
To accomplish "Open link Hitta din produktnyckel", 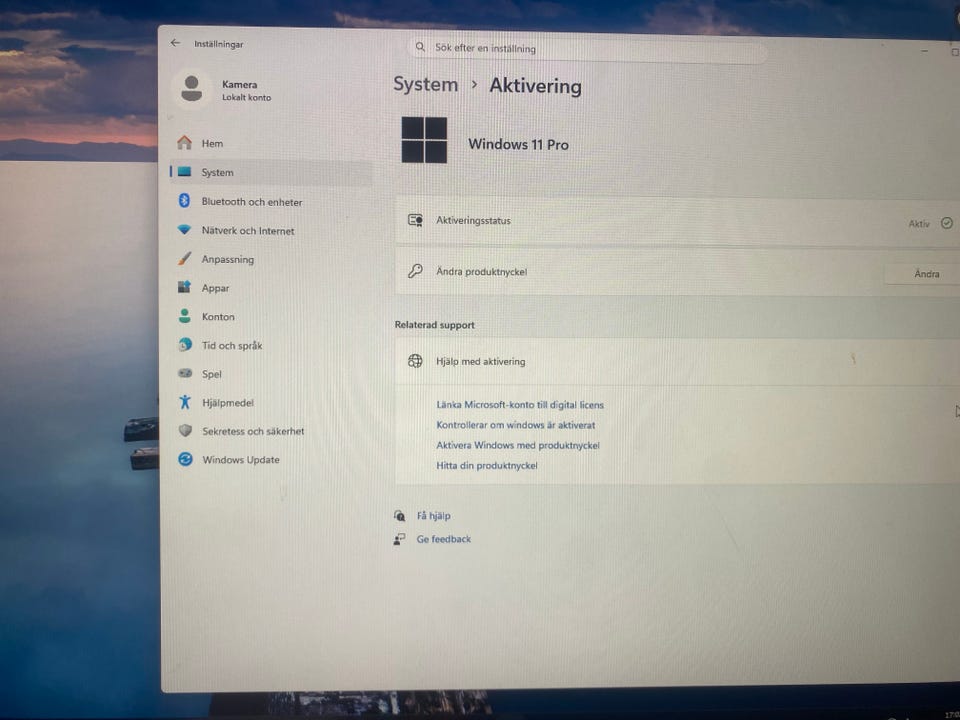I will point(487,465).
